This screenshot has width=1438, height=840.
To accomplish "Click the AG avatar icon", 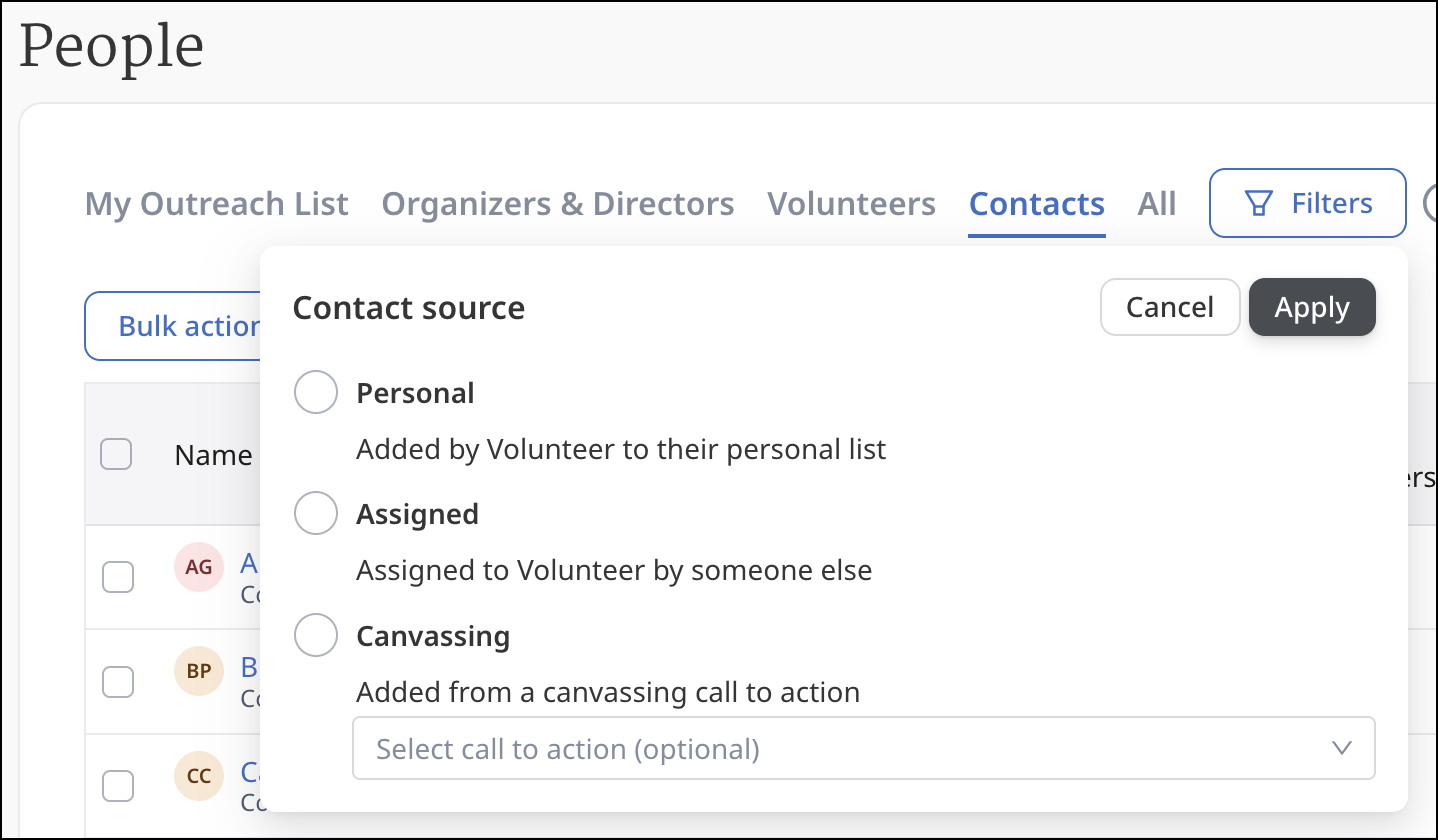I will pos(199,567).
